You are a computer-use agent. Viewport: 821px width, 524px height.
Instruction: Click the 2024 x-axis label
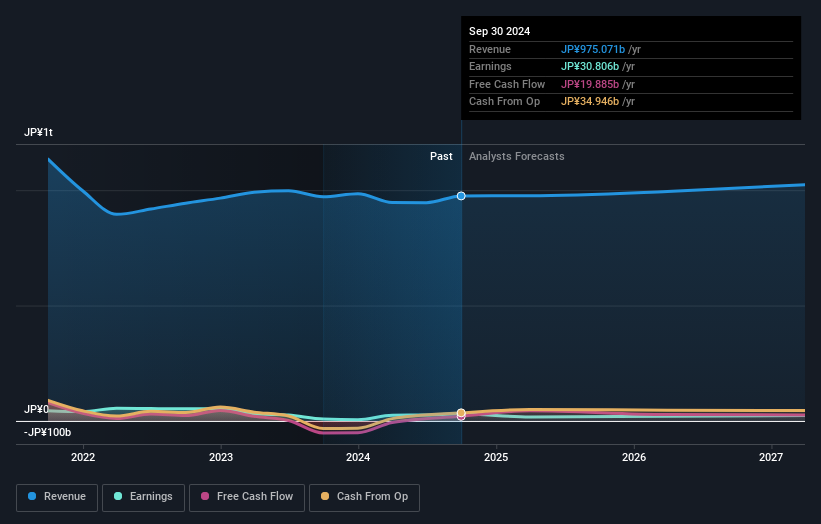[x=358, y=458]
